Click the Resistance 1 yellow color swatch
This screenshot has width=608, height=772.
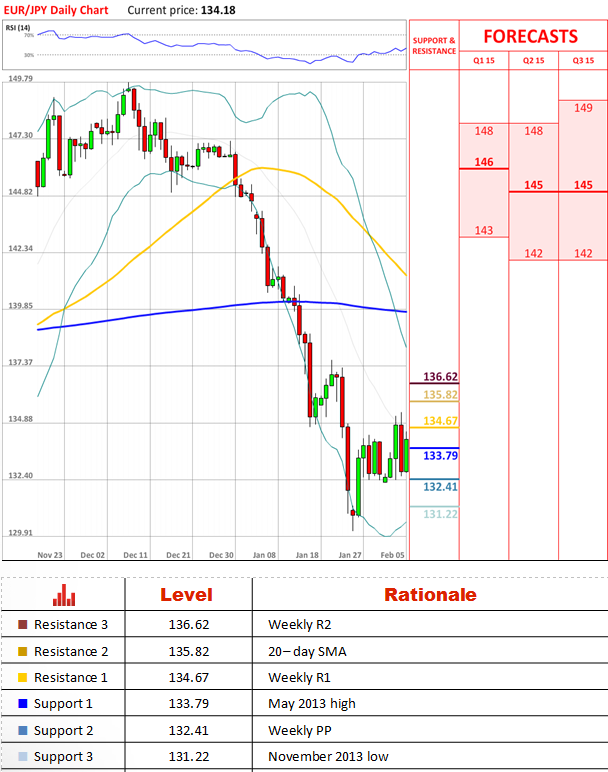point(23,677)
